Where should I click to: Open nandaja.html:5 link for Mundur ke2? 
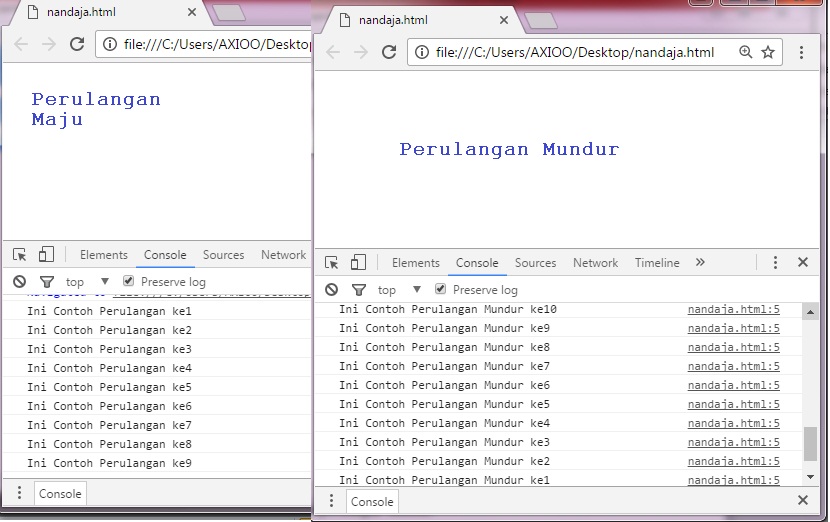[x=734, y=462]
